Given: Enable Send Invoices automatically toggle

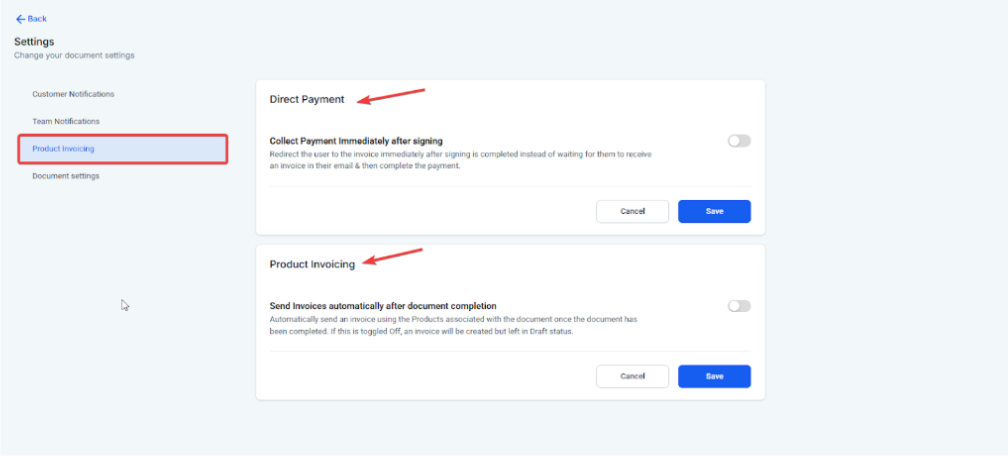Looking at the screenshot, I should (x=739, y=306).
